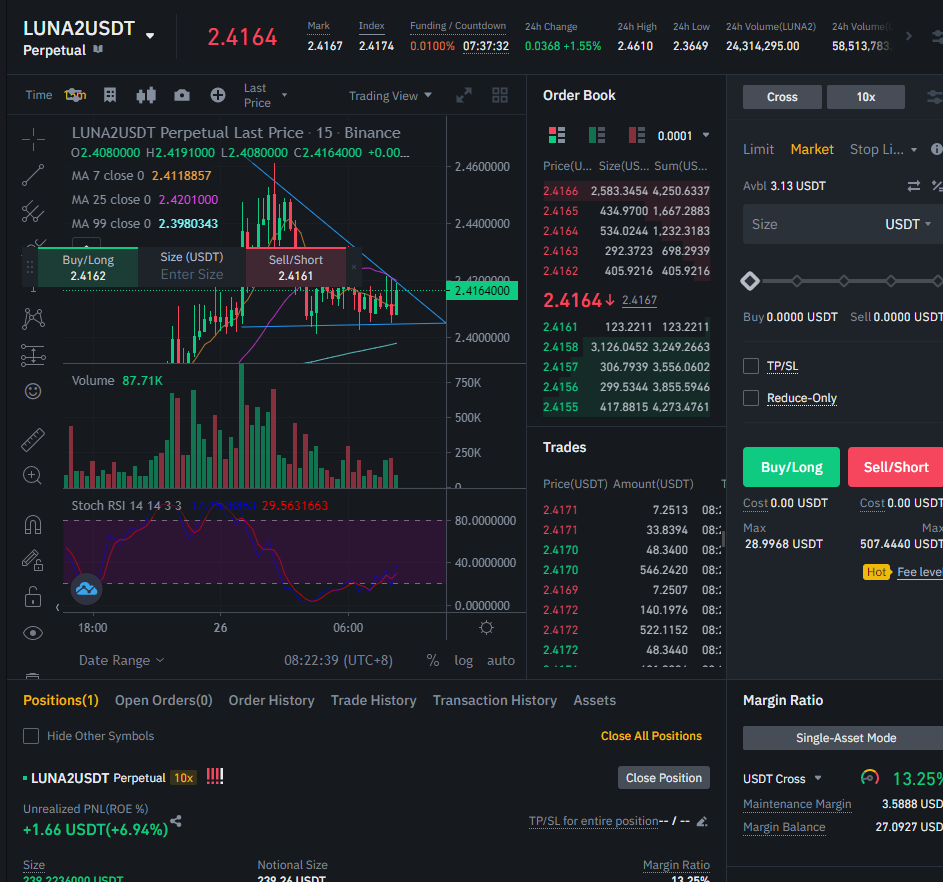Choose the pitchfork drawing tool
The height and width of the screenshot is (882, 943).
click(33, 211)
